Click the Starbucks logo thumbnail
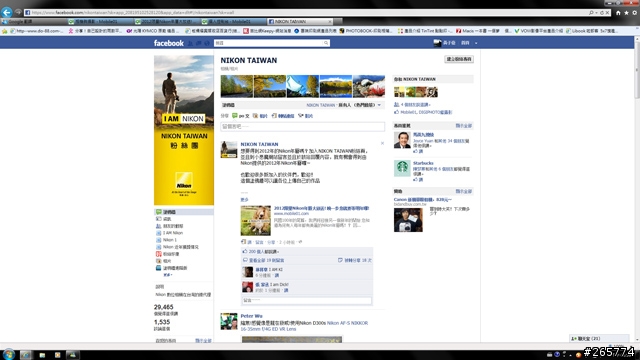This screenshot has height=360, width=640. point(402,168)
